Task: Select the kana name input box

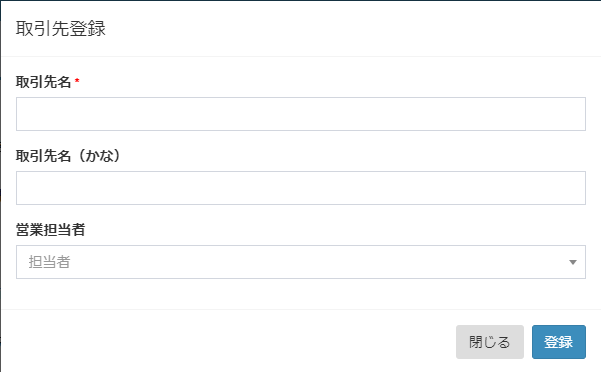Action: [300, 188]
